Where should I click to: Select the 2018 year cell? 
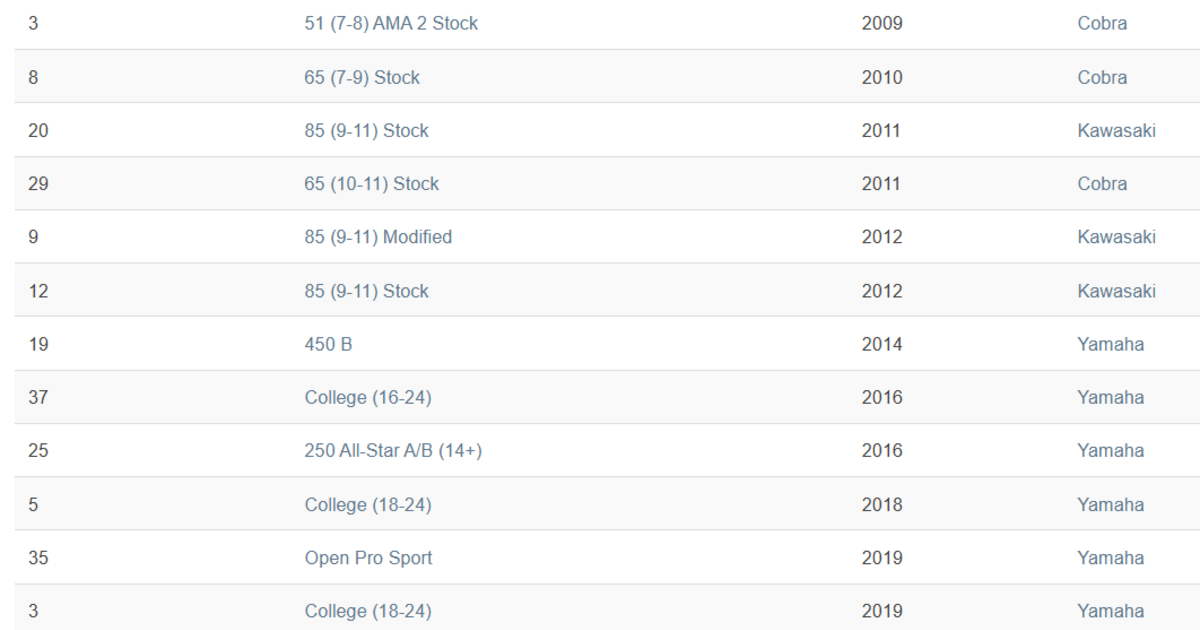881,505
